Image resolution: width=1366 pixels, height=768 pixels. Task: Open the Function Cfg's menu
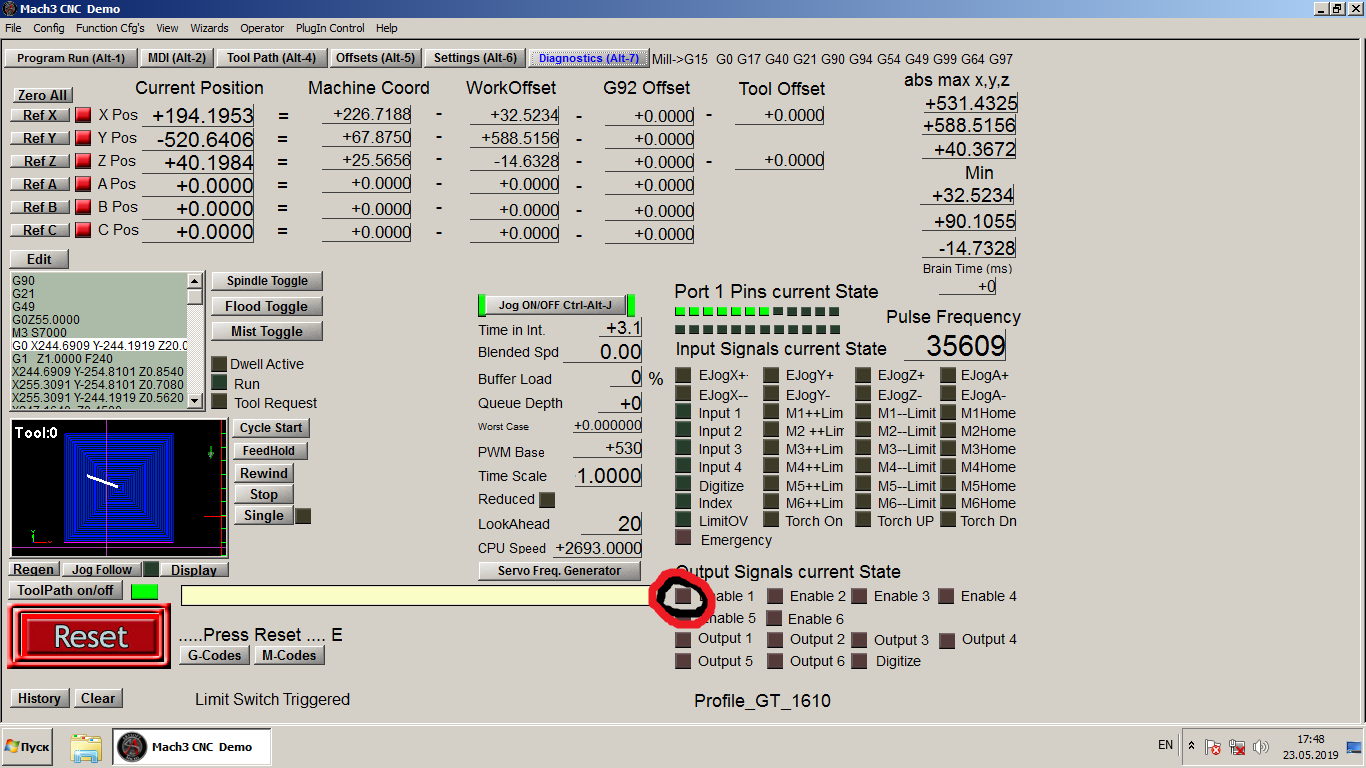(x=110, y=28)
